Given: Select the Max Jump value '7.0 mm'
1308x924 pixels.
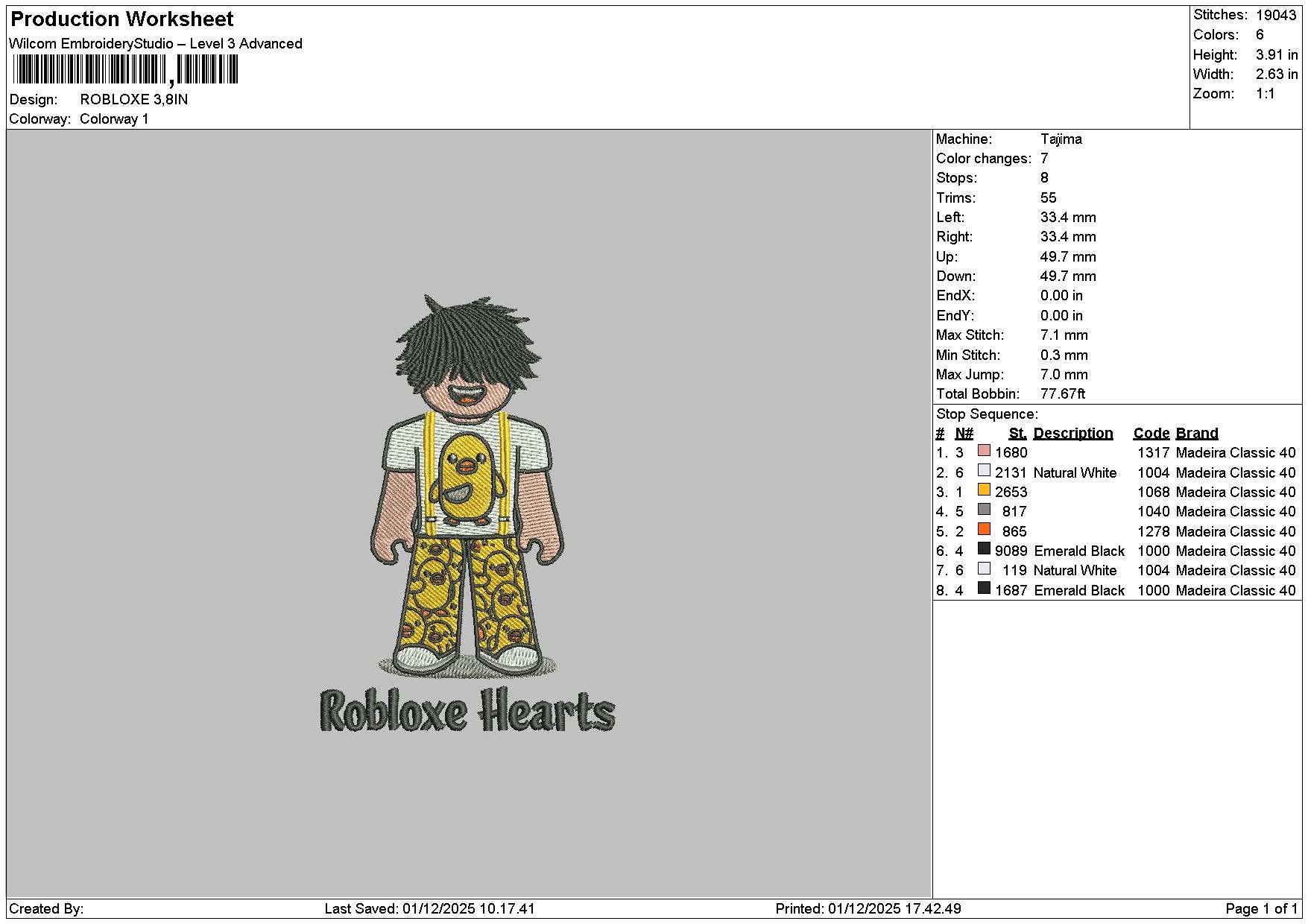Looking at the screenshot, I should tap(1064, 375).
